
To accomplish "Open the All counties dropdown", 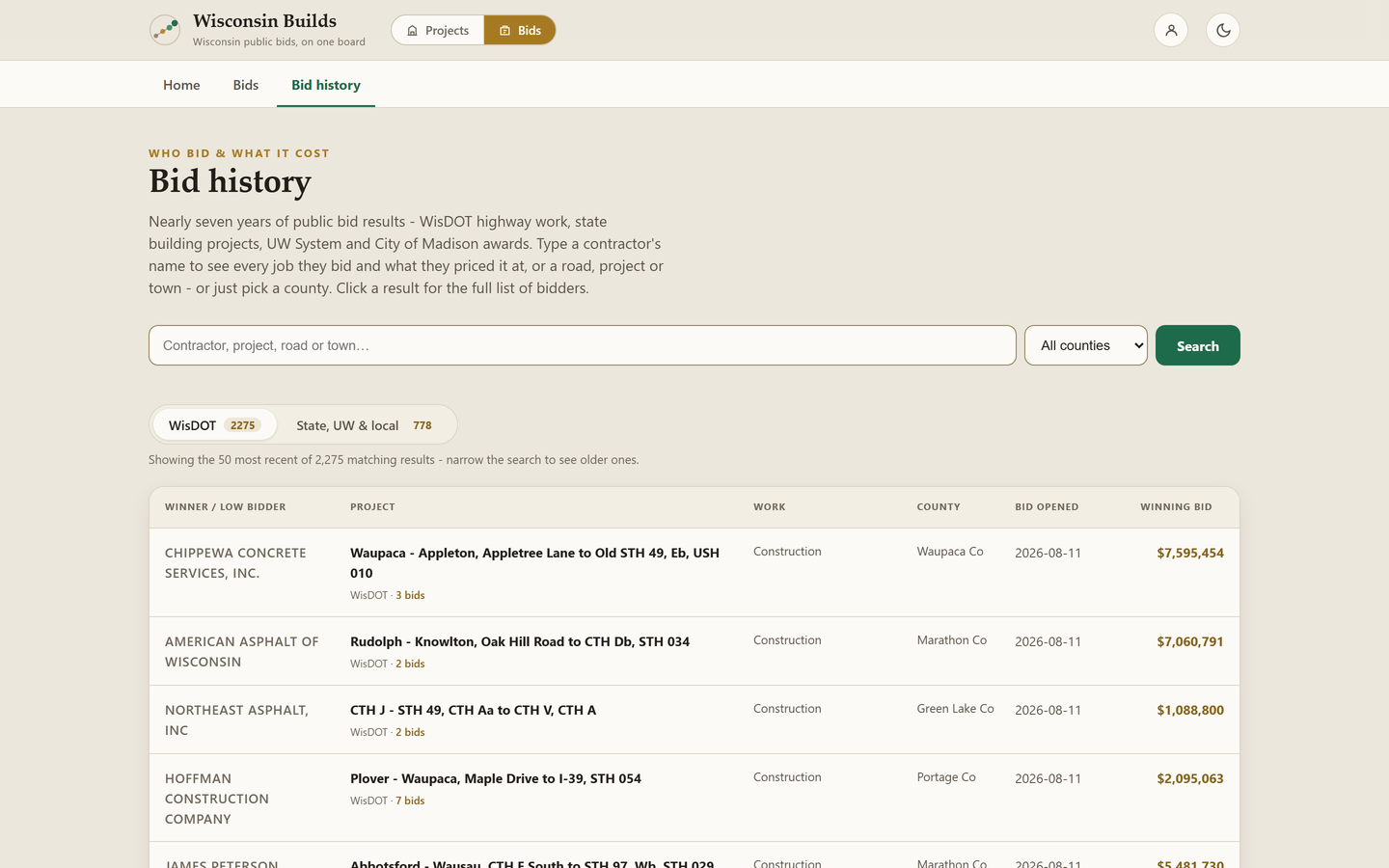I will [1086, 345].
